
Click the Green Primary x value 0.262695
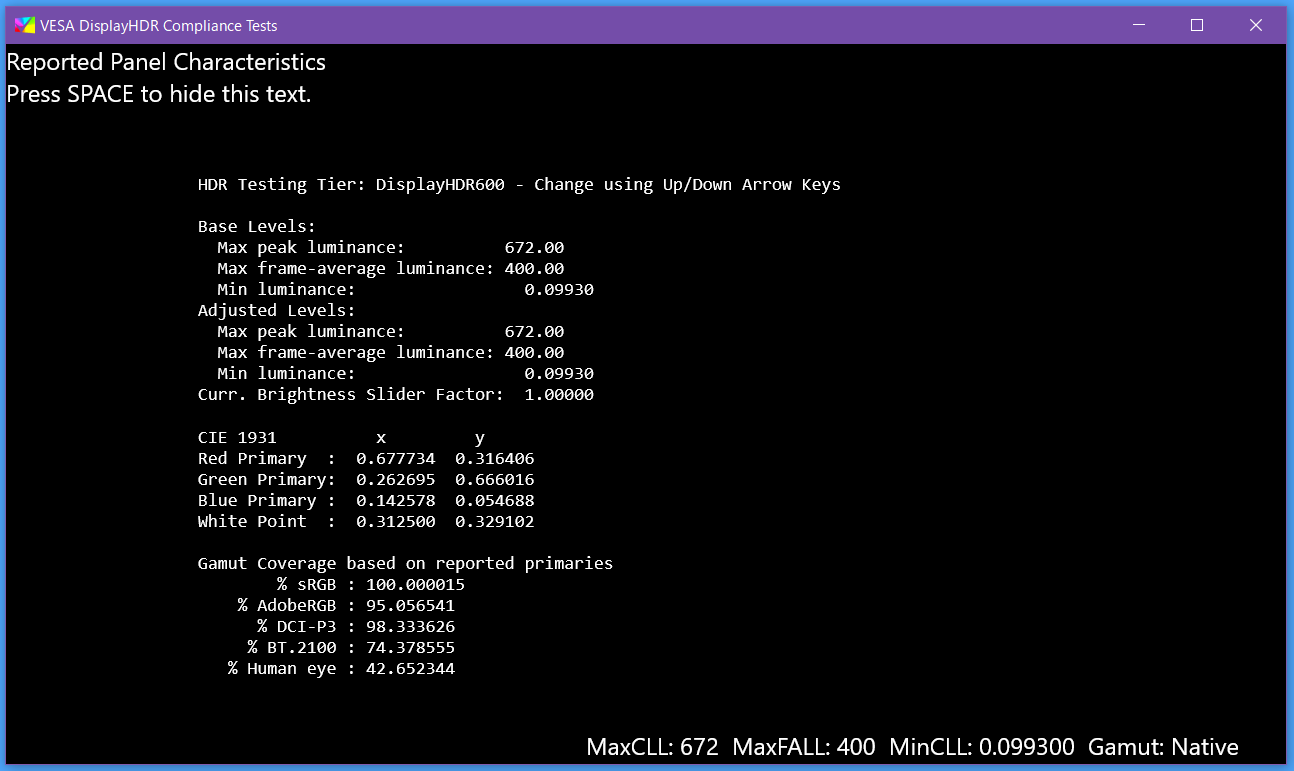click(x=396, y=480)
